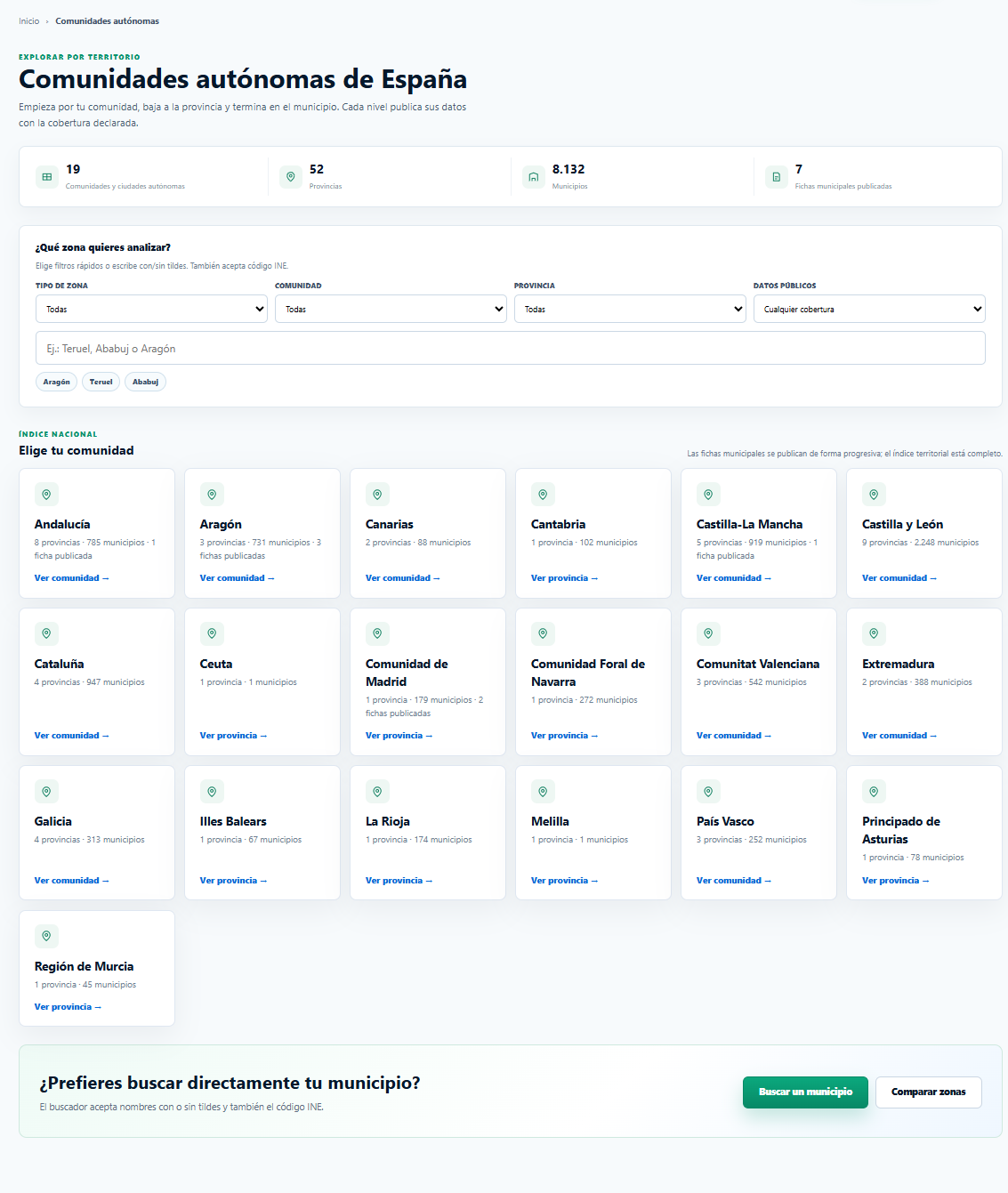
Task: Select the Aragón quick filter chip
Action: coord(57,383)
